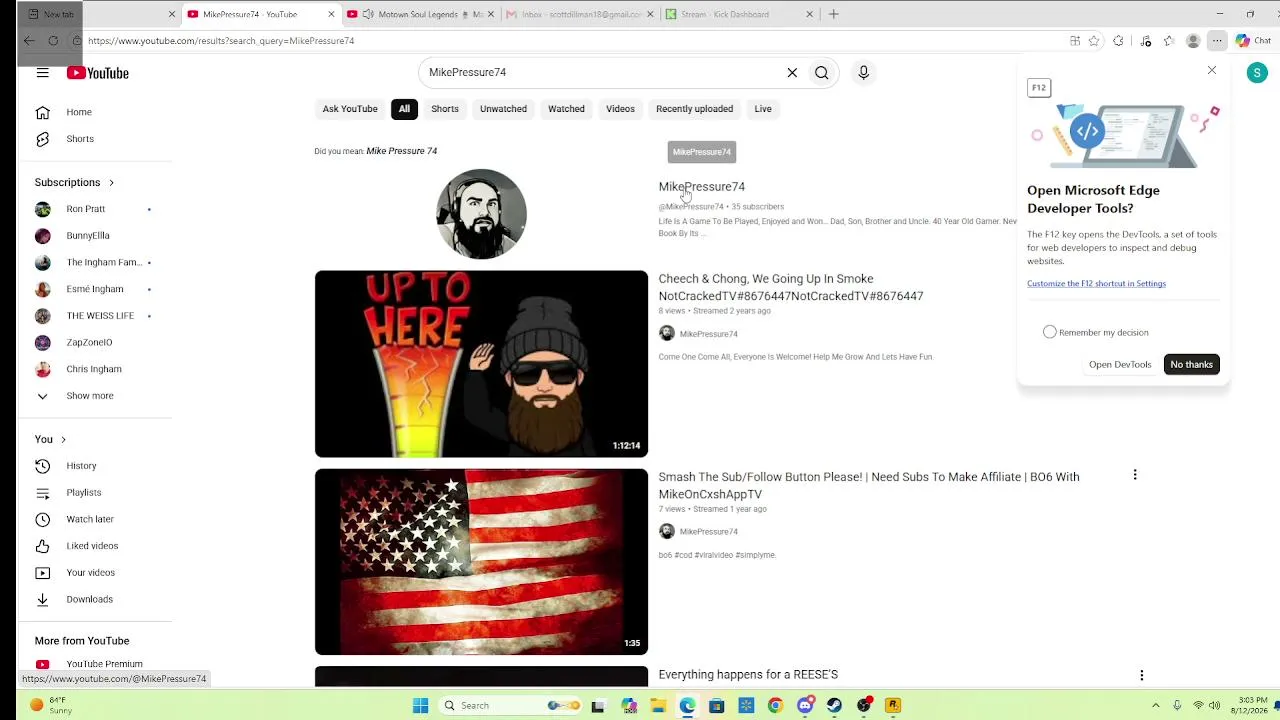Open options for Everything happens for a REESE'S
The image size is (1280, 720).
pos(1141,676)
